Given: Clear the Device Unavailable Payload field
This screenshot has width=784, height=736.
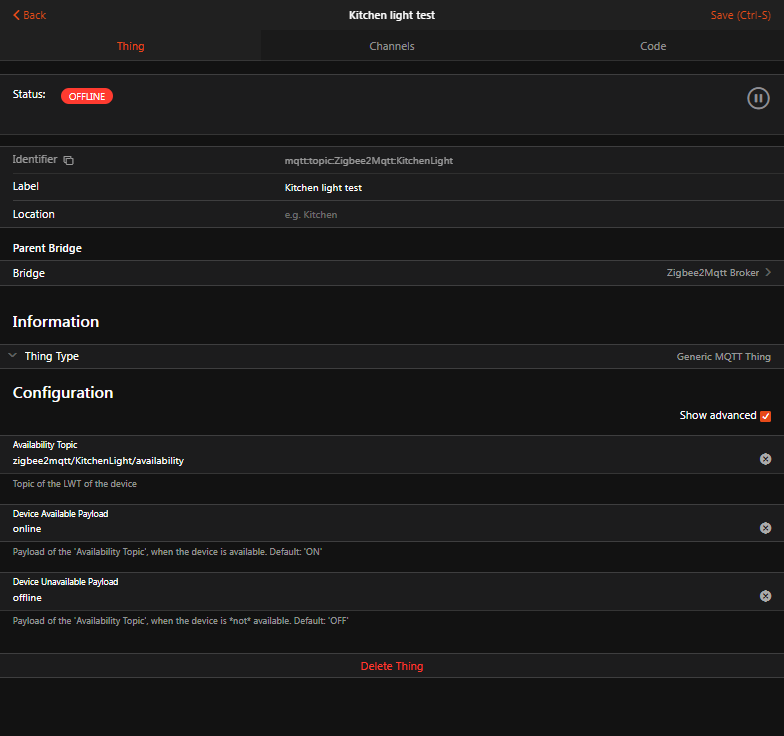Looking at the screenshot, I should (x=765, y=596).
